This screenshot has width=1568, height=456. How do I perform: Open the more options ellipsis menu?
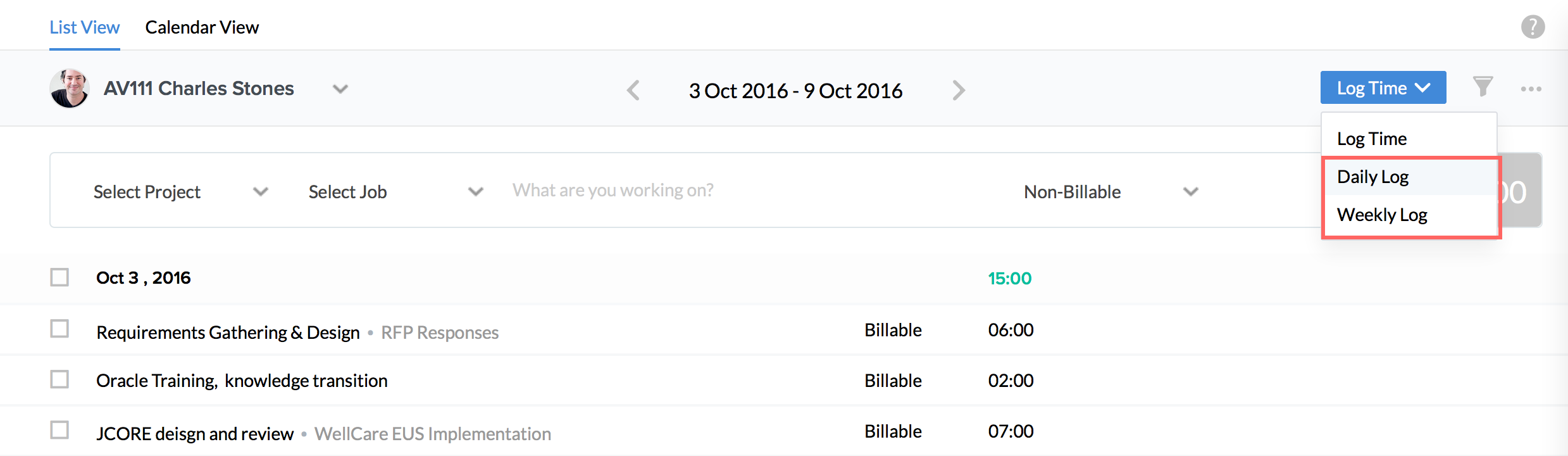[x=1531, y=89]
